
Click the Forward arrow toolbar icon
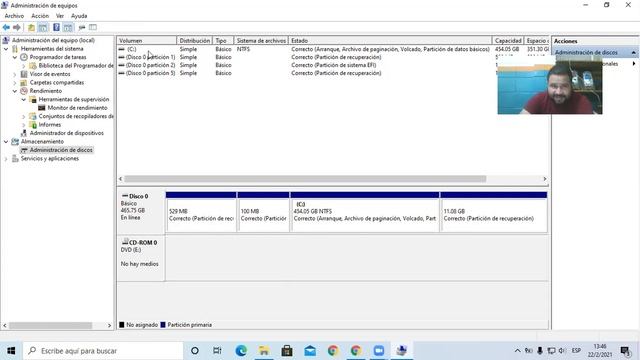[17, 27]
